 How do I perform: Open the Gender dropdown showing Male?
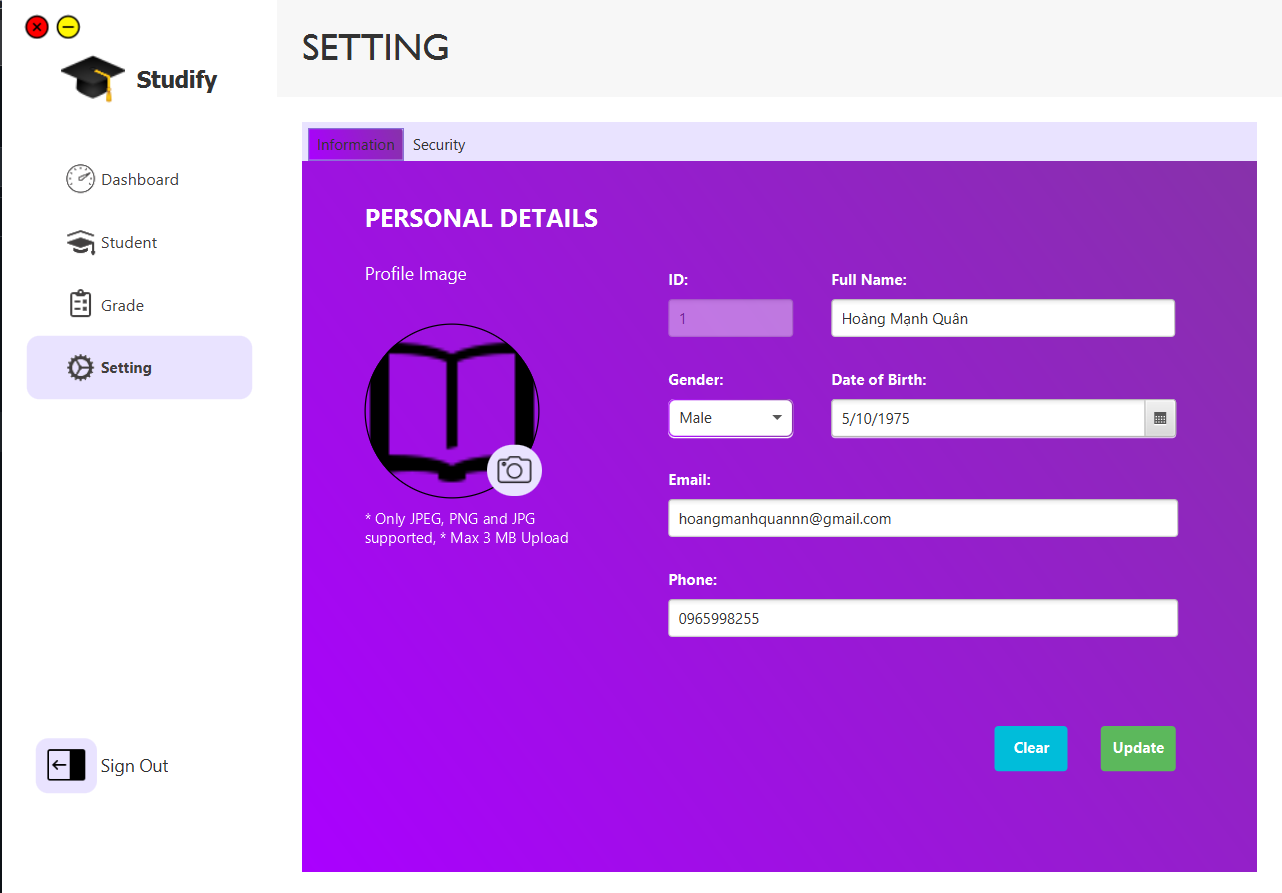[x=730, y=418]
